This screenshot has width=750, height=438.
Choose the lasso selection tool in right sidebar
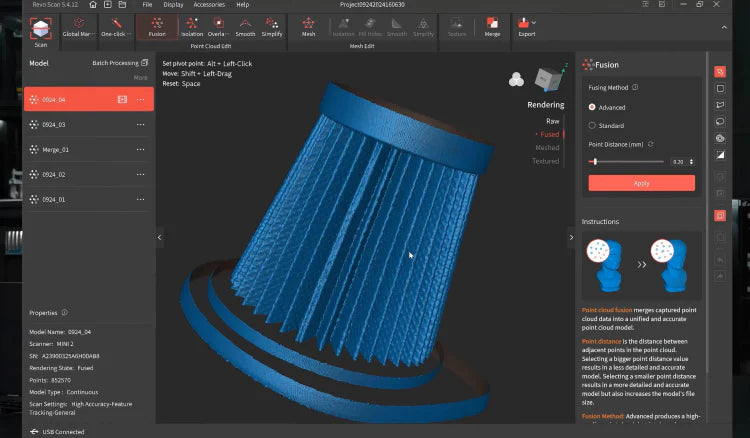720,120
